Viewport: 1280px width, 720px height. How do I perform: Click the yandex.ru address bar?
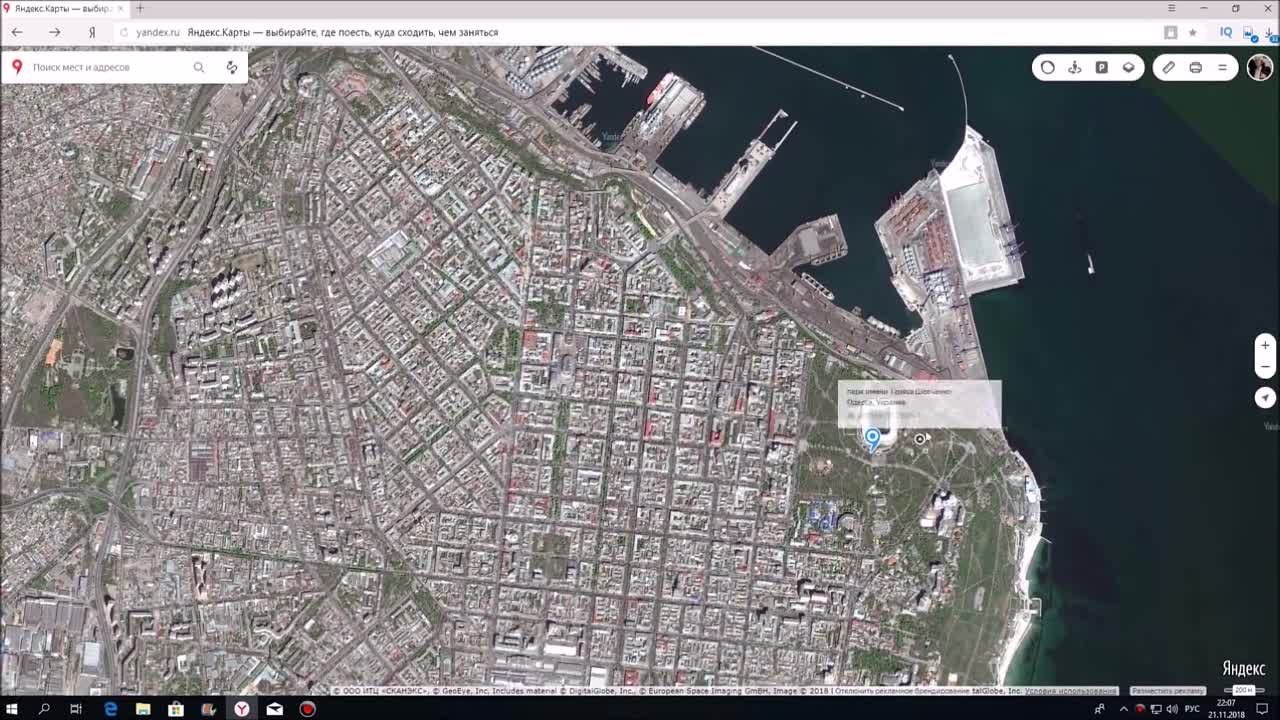pos(158,32)
